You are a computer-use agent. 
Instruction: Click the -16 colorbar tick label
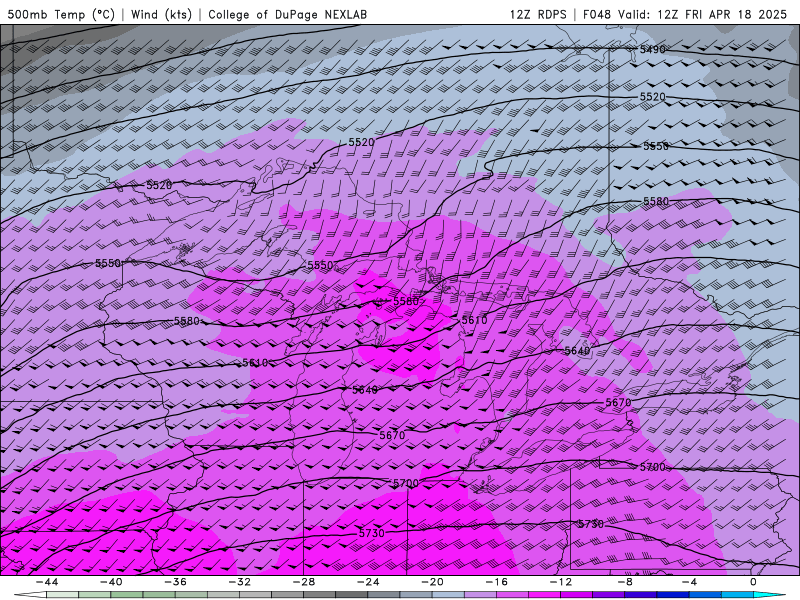[x=496, y=582]
